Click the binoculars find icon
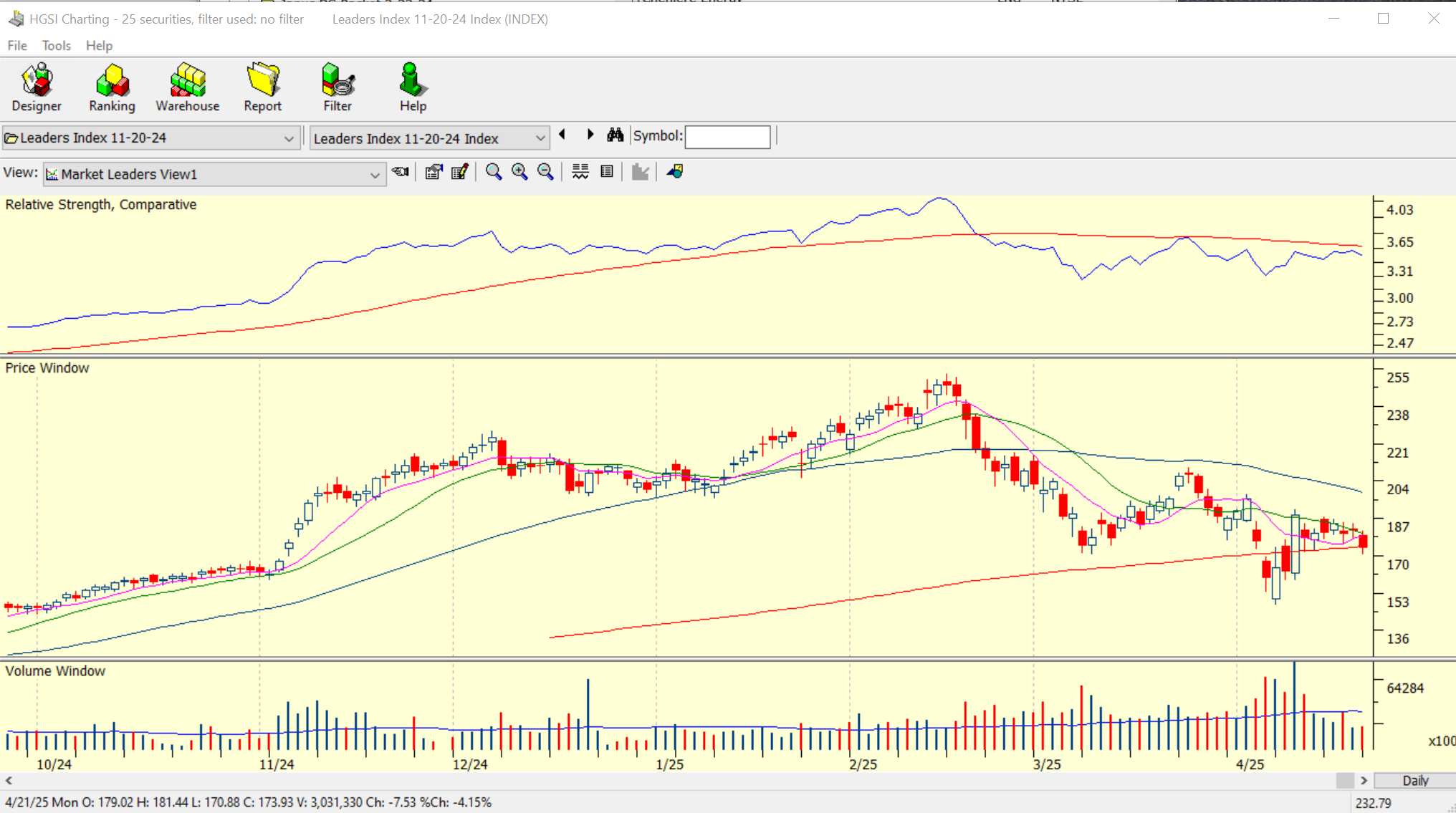The image size is (1456, 813). [x=615, y=135]
